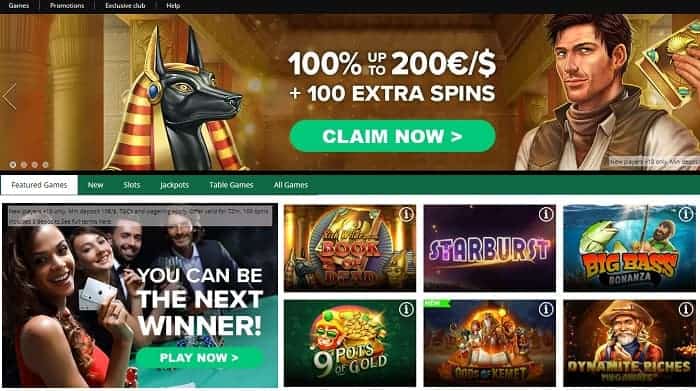The image size is (700, 391).
Task: Open info icon on Book of Dead
Action: tap(406, 215)
